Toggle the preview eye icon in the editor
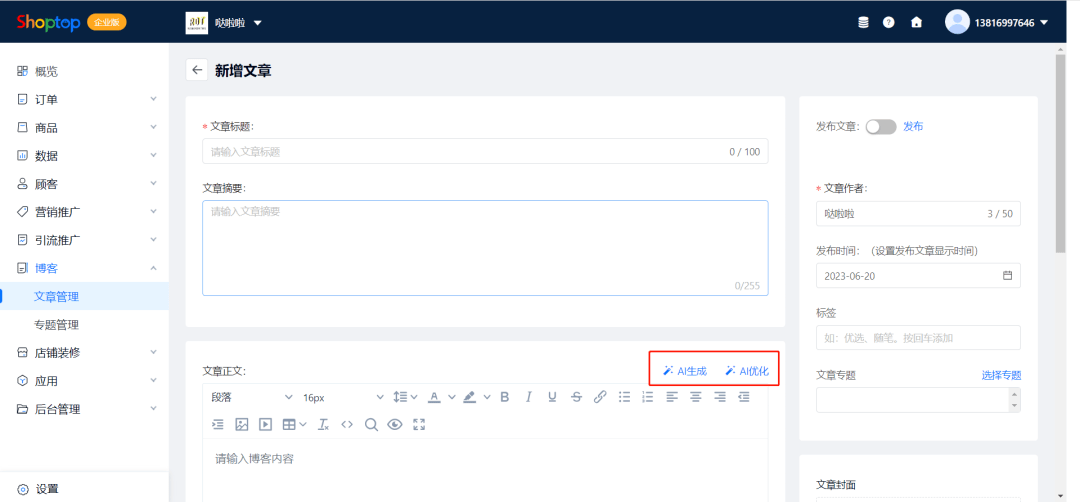 [x=395, y=424]
